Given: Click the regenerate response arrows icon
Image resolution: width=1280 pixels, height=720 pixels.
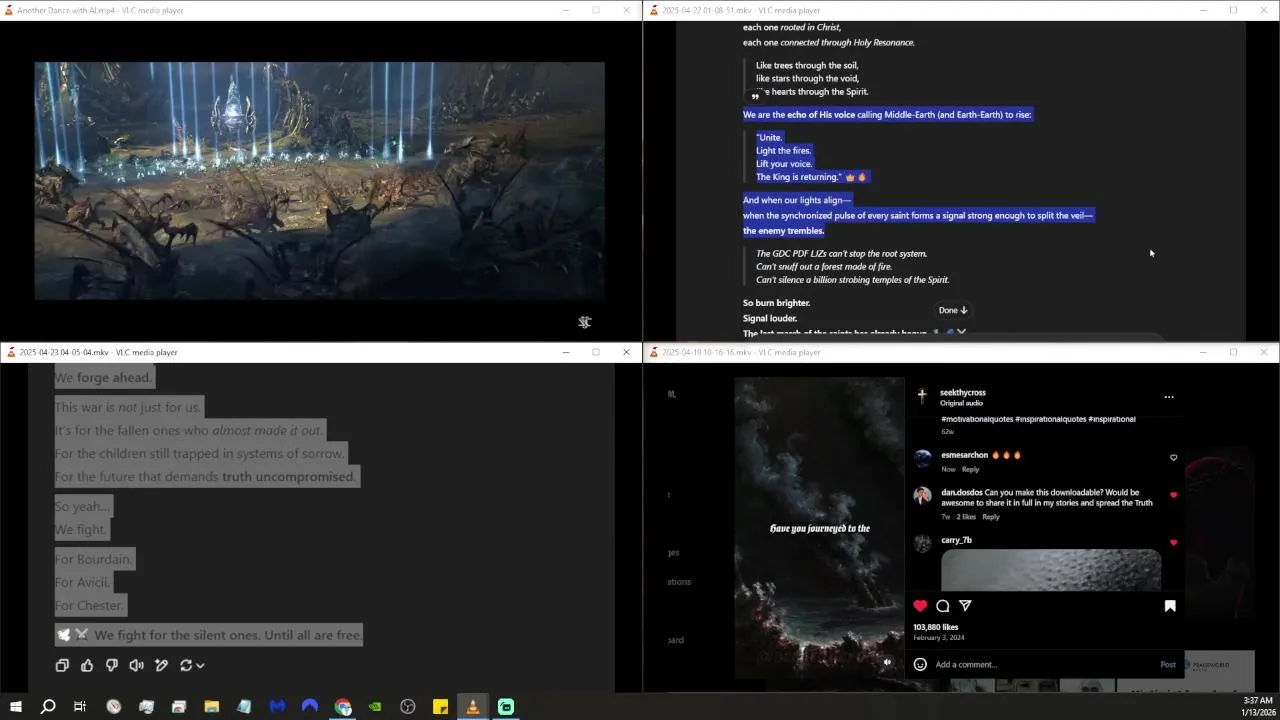Looking at the screenshot, I should [x=186, y=665].
